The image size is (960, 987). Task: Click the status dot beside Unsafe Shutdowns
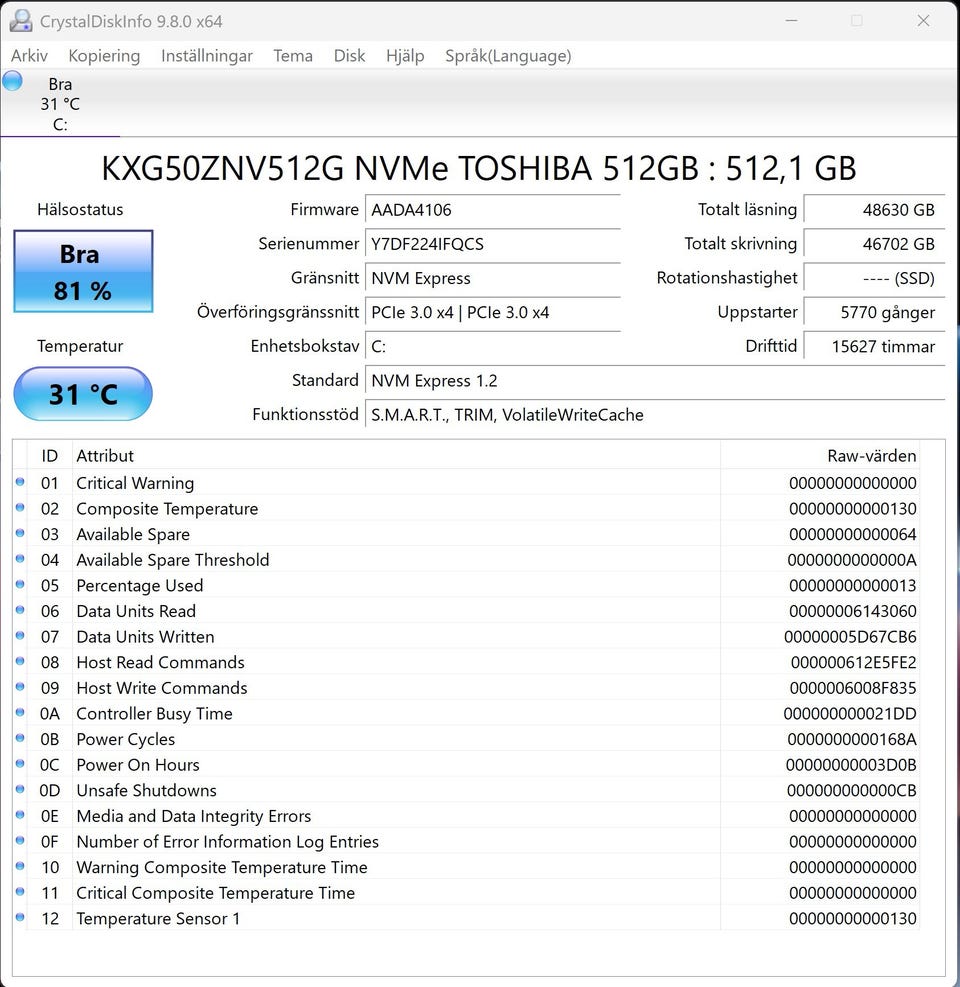pos(20,790)
